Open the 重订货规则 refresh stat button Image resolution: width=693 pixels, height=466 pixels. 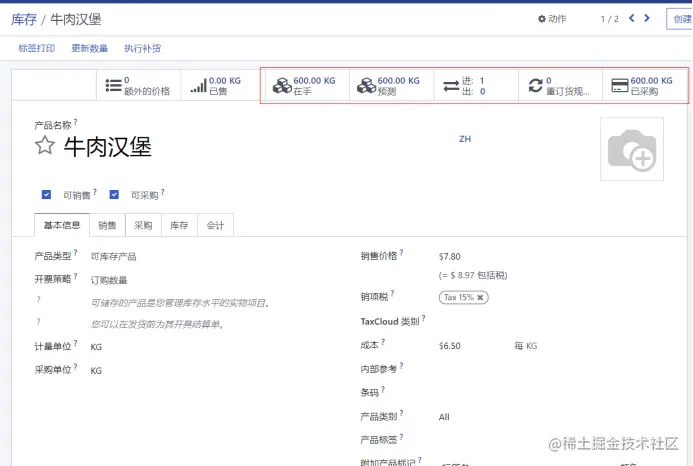(558, 85)
